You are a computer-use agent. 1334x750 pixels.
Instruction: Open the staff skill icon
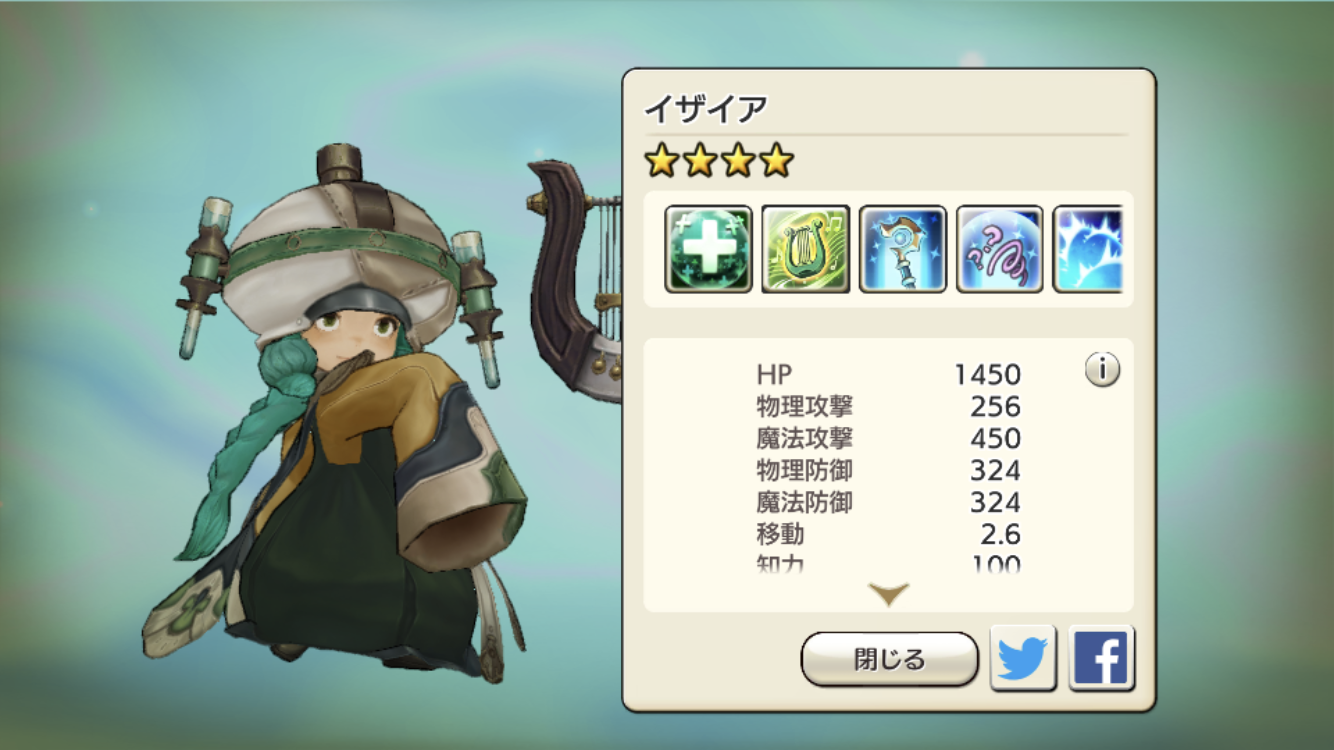[x=903, y=249]
